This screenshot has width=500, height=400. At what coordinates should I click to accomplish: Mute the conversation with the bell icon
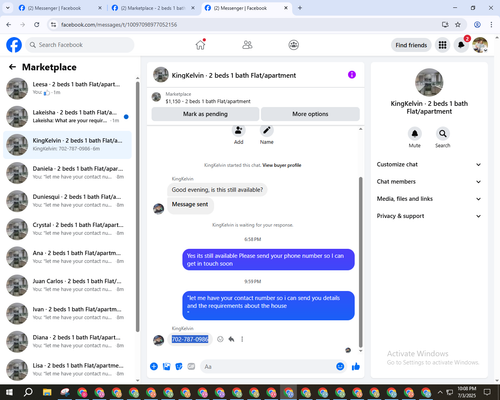pos(414,134)
